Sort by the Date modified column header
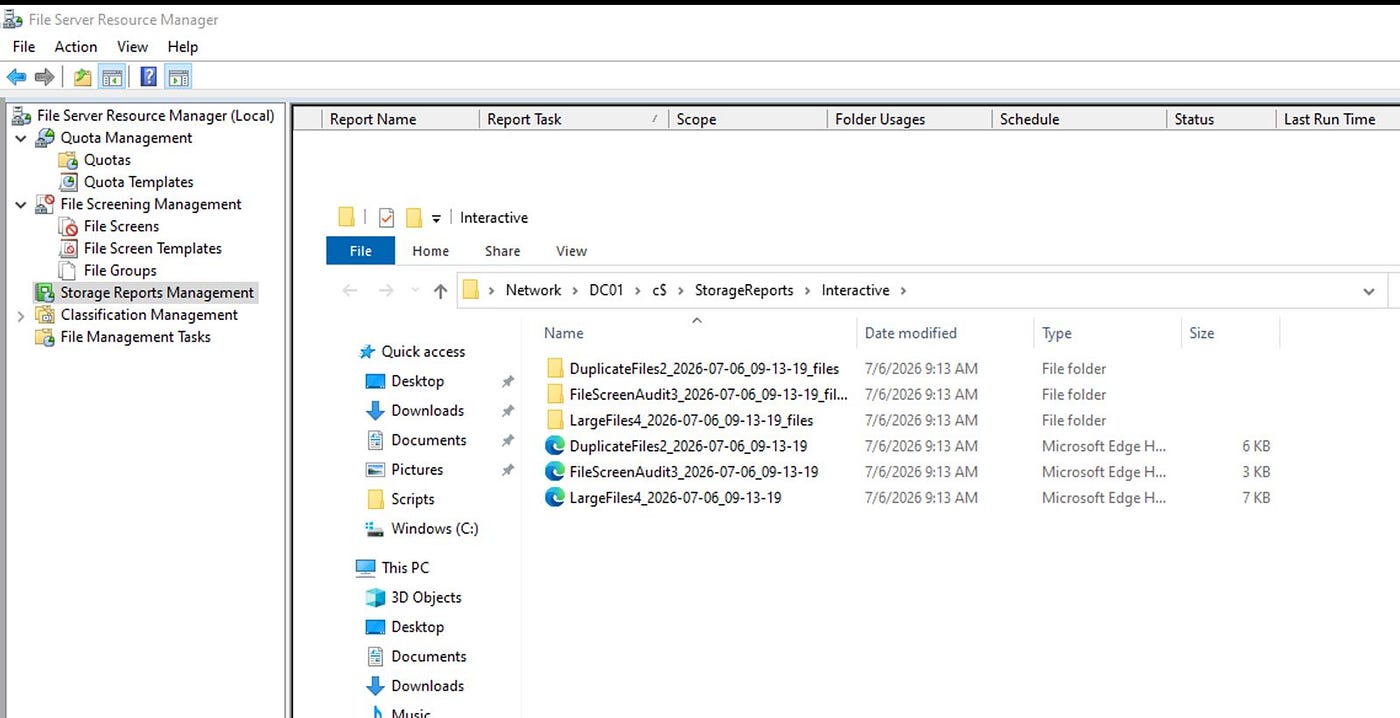 point(945,333)
